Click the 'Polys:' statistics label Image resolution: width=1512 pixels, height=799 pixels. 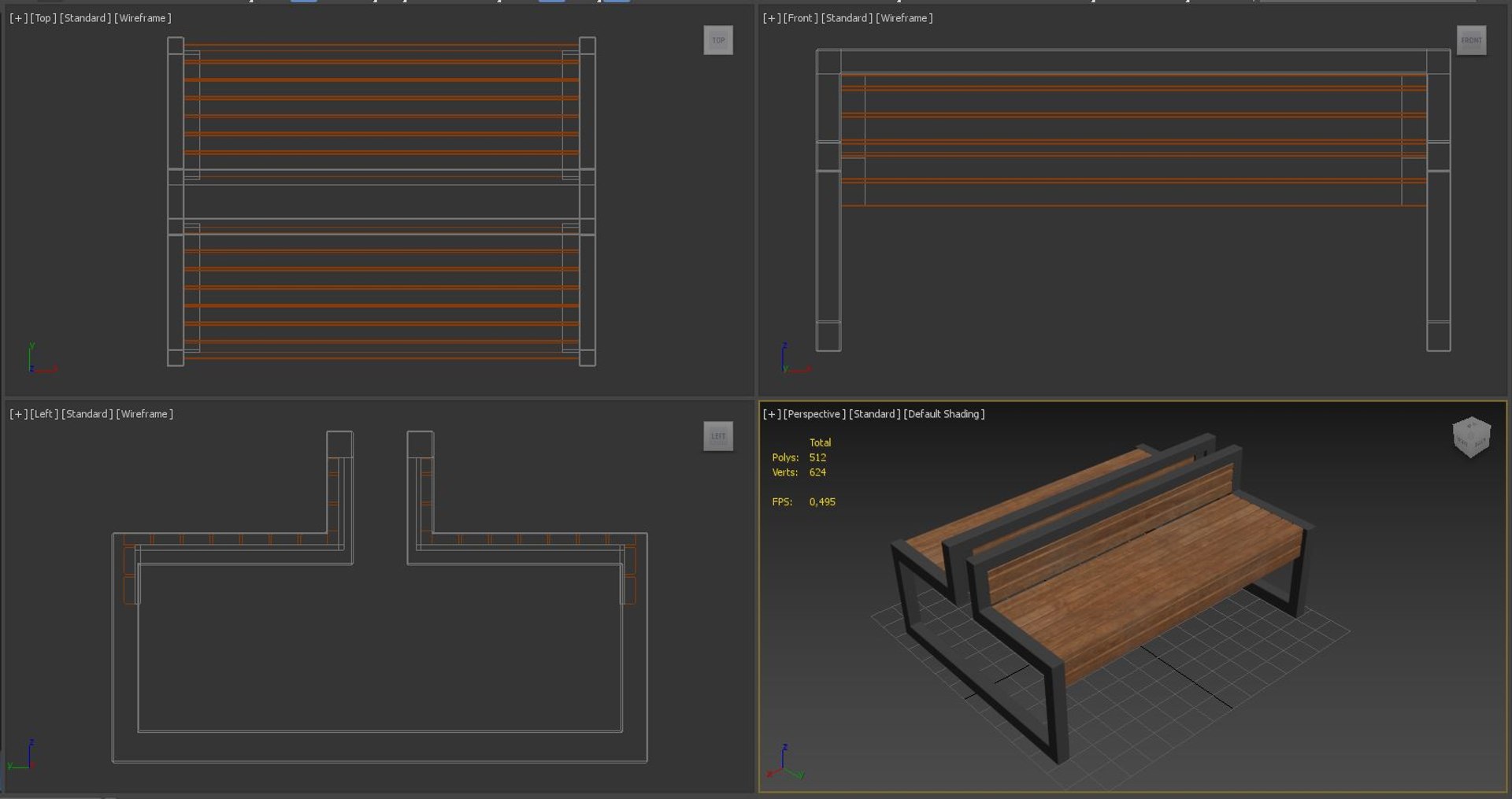pyautogui.click(x=785, y=457)
